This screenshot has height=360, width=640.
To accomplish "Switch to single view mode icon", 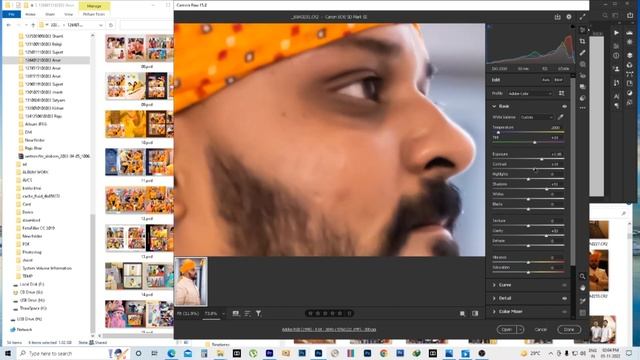I will point(462,313).
